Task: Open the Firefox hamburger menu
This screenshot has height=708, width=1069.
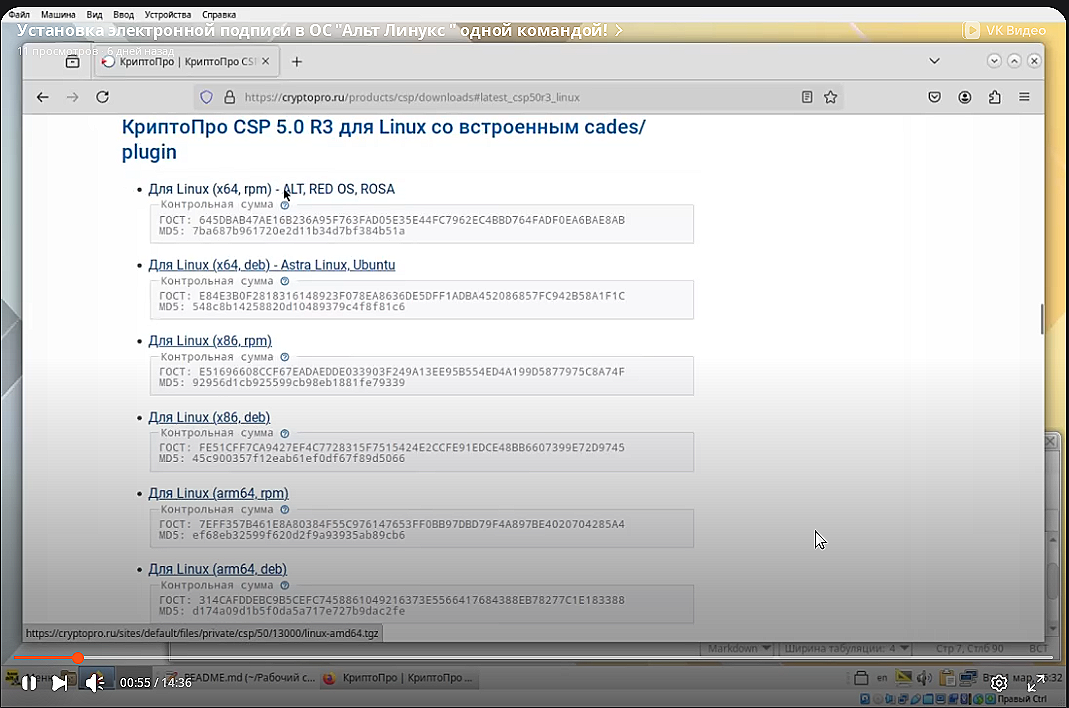Action: [x=1024, y=97]
